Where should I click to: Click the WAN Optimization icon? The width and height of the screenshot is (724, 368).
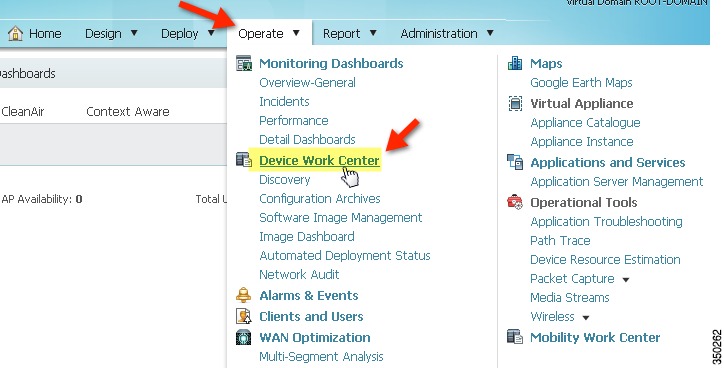(243, 338)
